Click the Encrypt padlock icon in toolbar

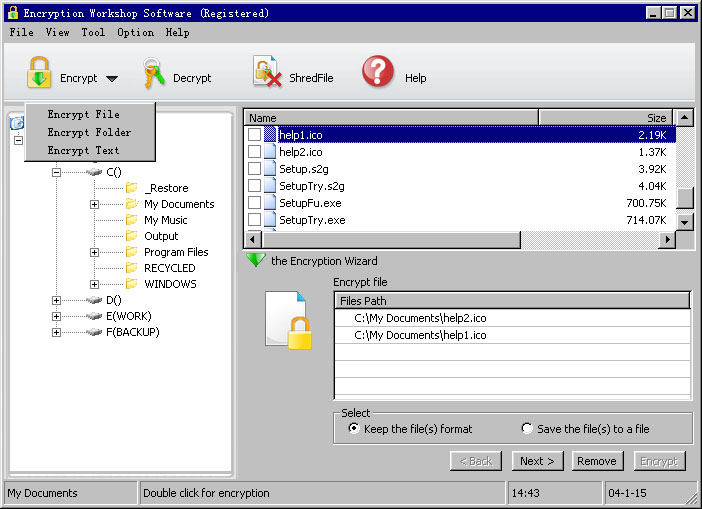coord(39,72)
